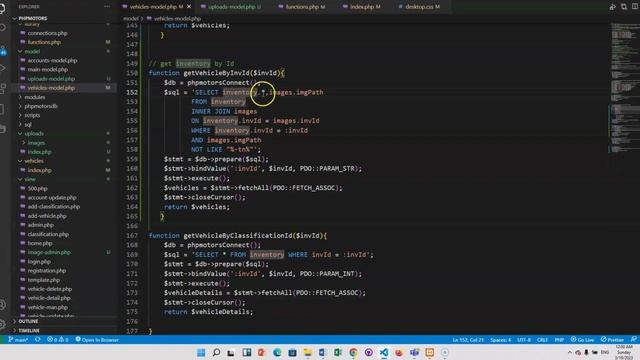
Task: Open image-admin.php in explorer
Action: coord(49,252)
